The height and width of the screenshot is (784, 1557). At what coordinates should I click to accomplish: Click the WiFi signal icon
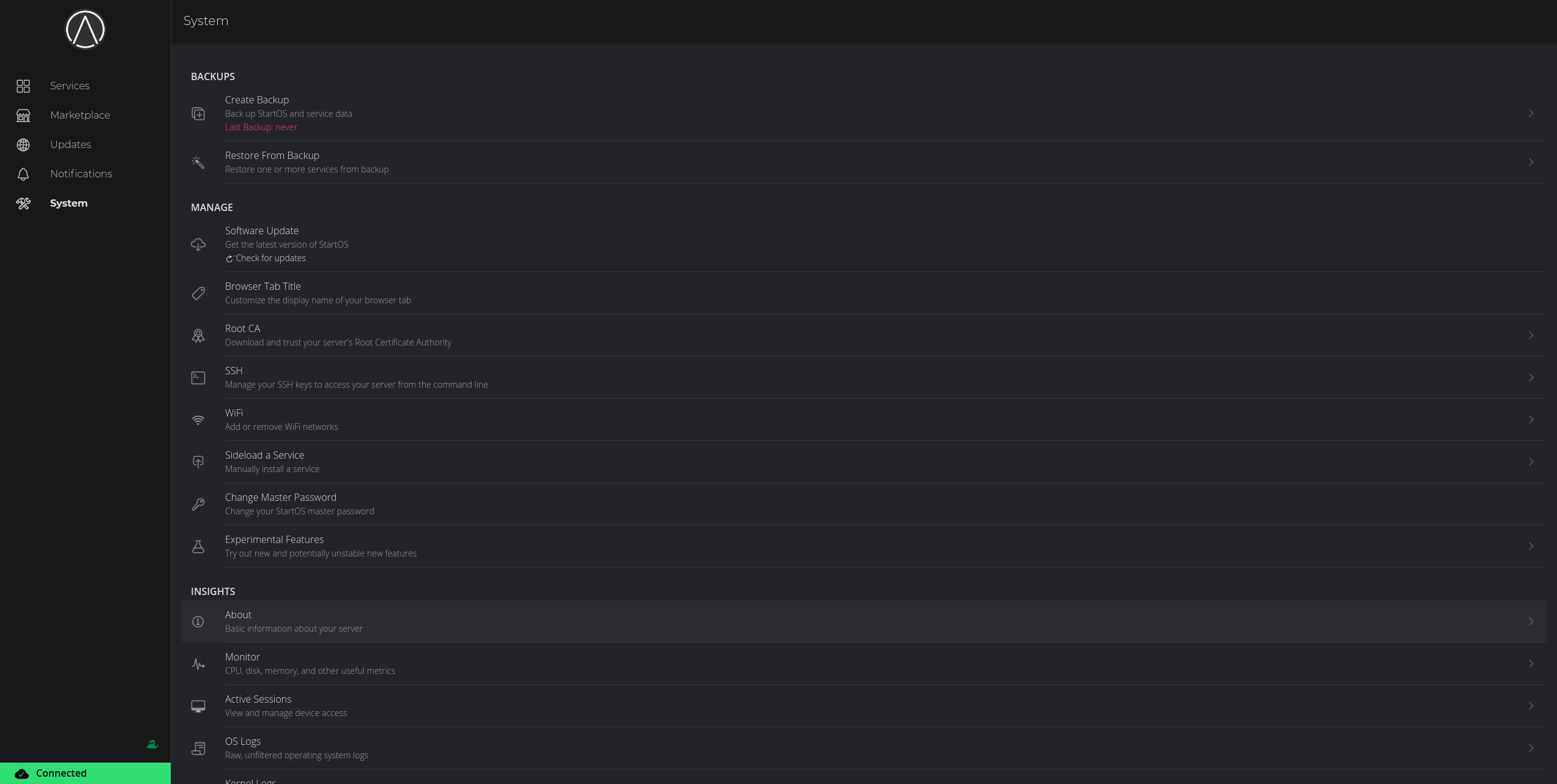click(x=198, y=420)
